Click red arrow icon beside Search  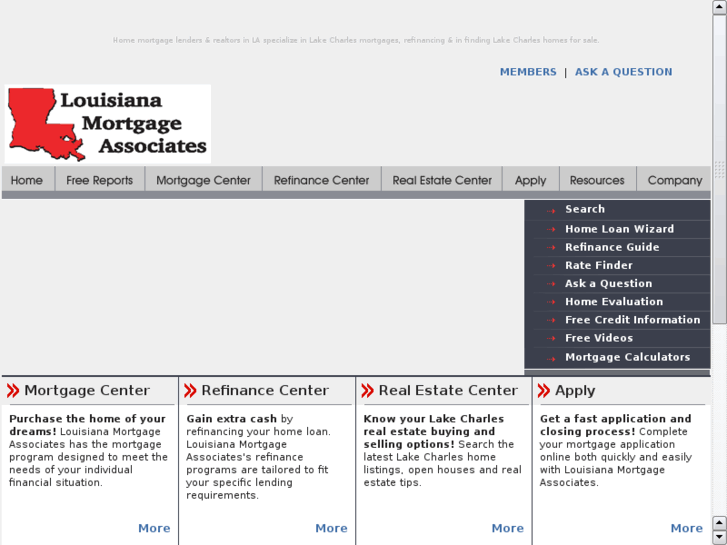(x=551, y=211)
